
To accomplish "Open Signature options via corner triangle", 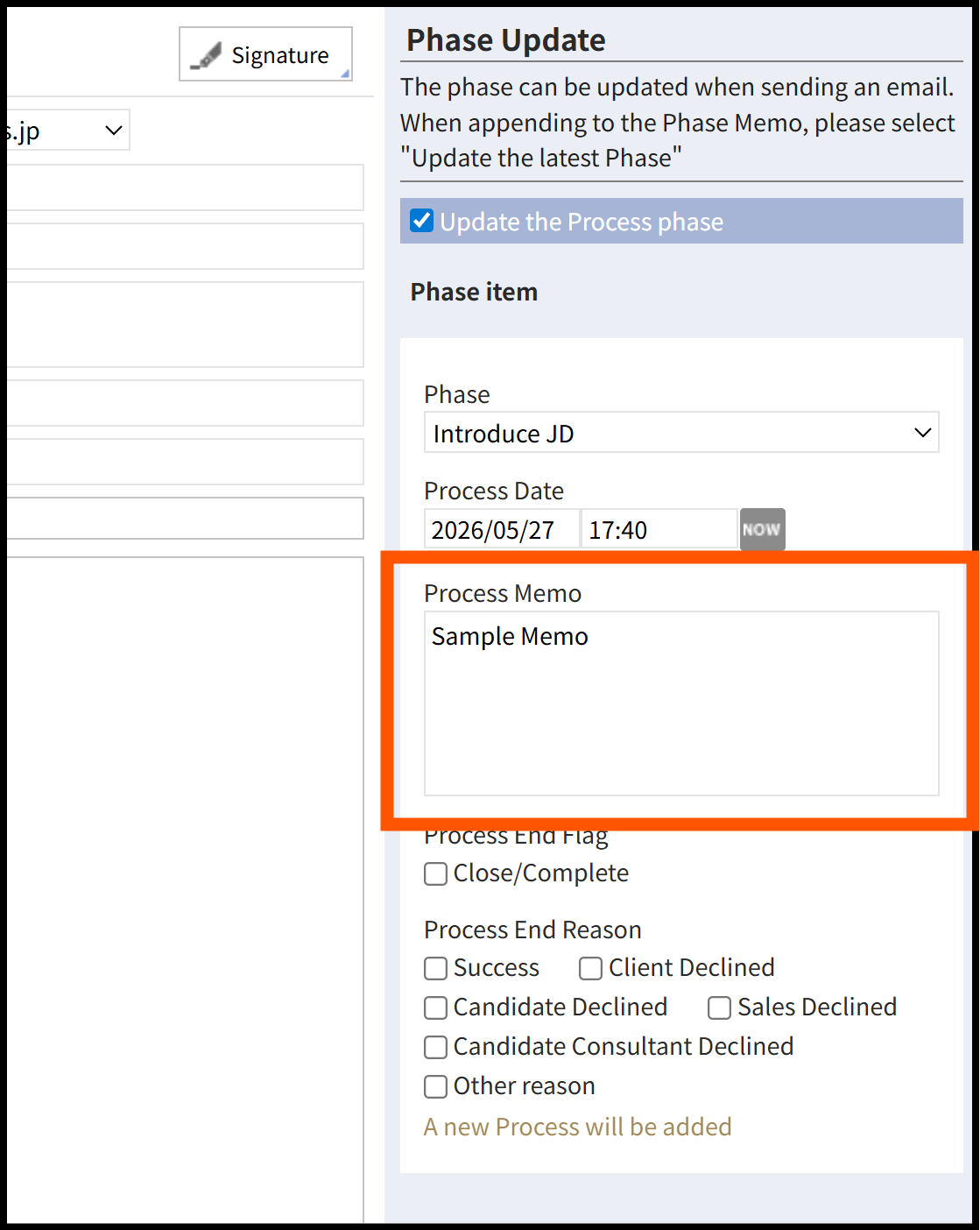I will [345, 74].
